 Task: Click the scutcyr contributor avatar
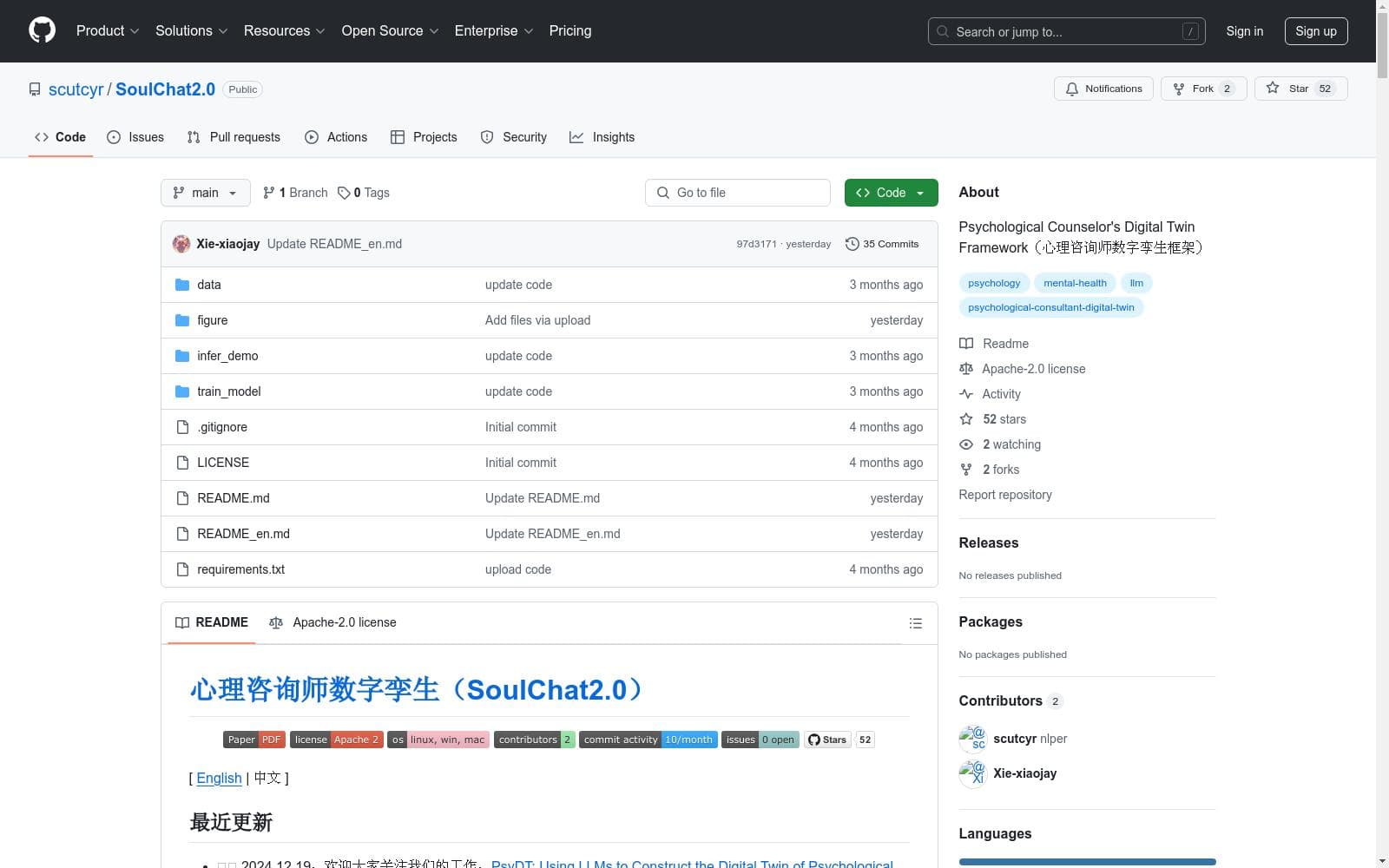pos(972,739)
